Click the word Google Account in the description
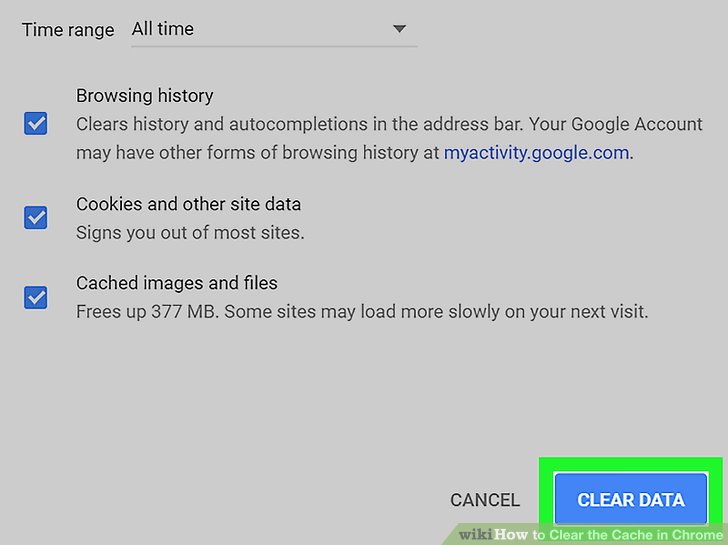The height and width of the screenshot is (545, 728). coord(637,124)
